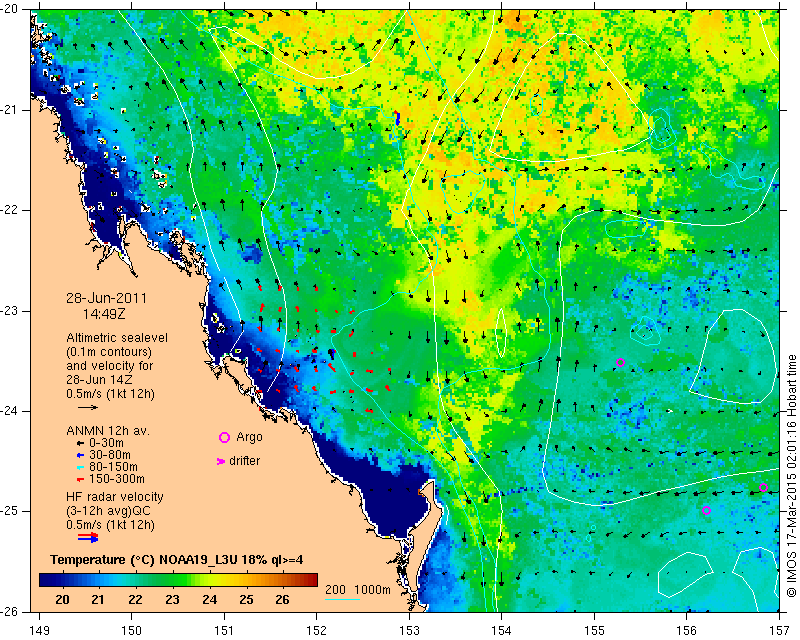This screenshot has height=640, width=800.
Task: Click the Argo legend text label
Action: point(249,437)
